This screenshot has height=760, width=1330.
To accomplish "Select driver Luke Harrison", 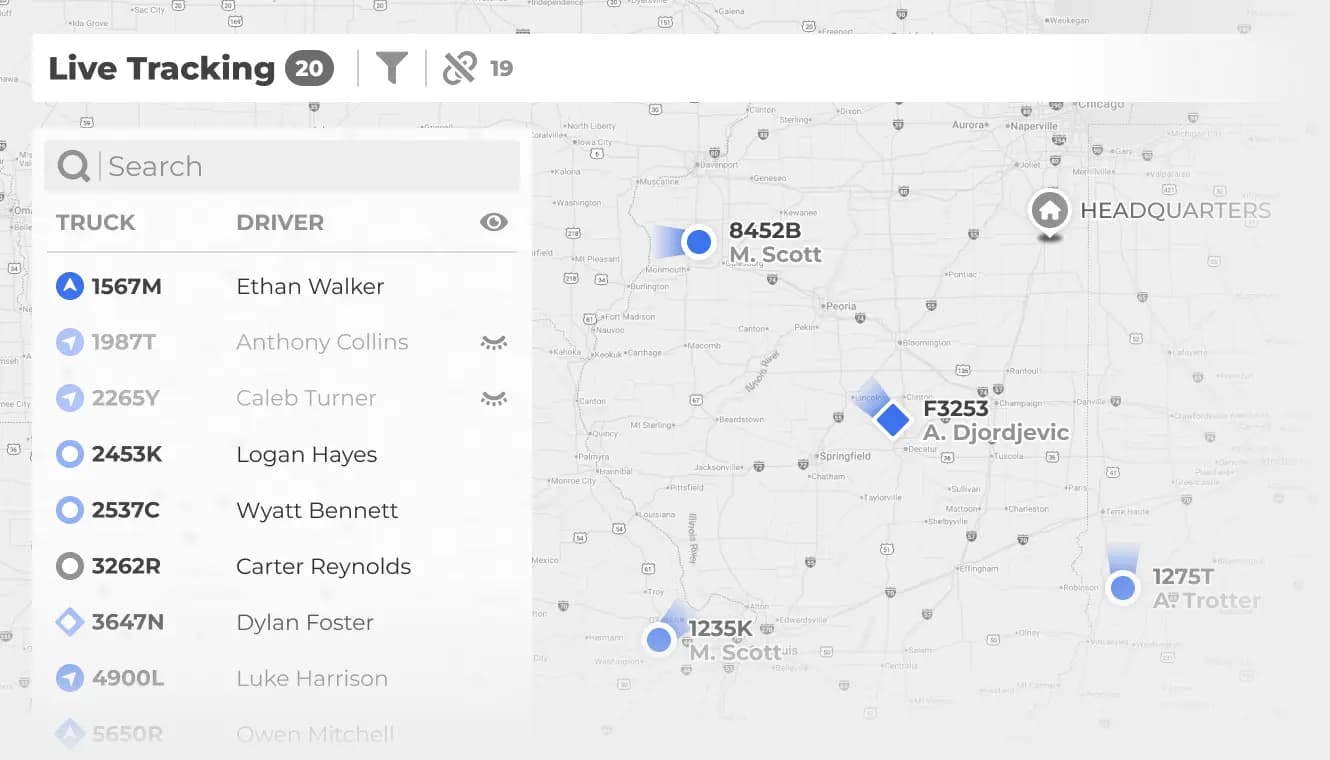I will point(312,679).
